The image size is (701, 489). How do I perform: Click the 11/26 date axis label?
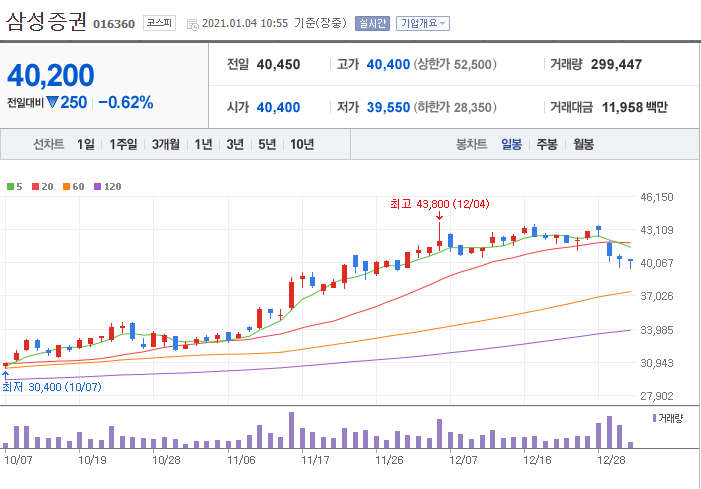coord(389,460)
